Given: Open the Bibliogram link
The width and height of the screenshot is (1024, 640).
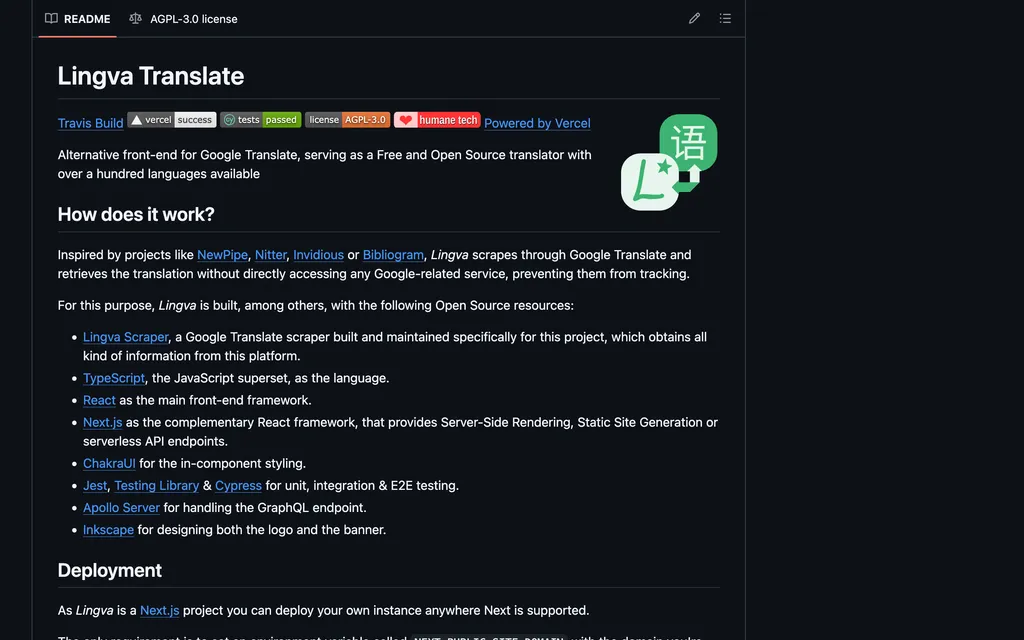Looking at the screenshot, I should pyautogui.click(x=393, y=255).
